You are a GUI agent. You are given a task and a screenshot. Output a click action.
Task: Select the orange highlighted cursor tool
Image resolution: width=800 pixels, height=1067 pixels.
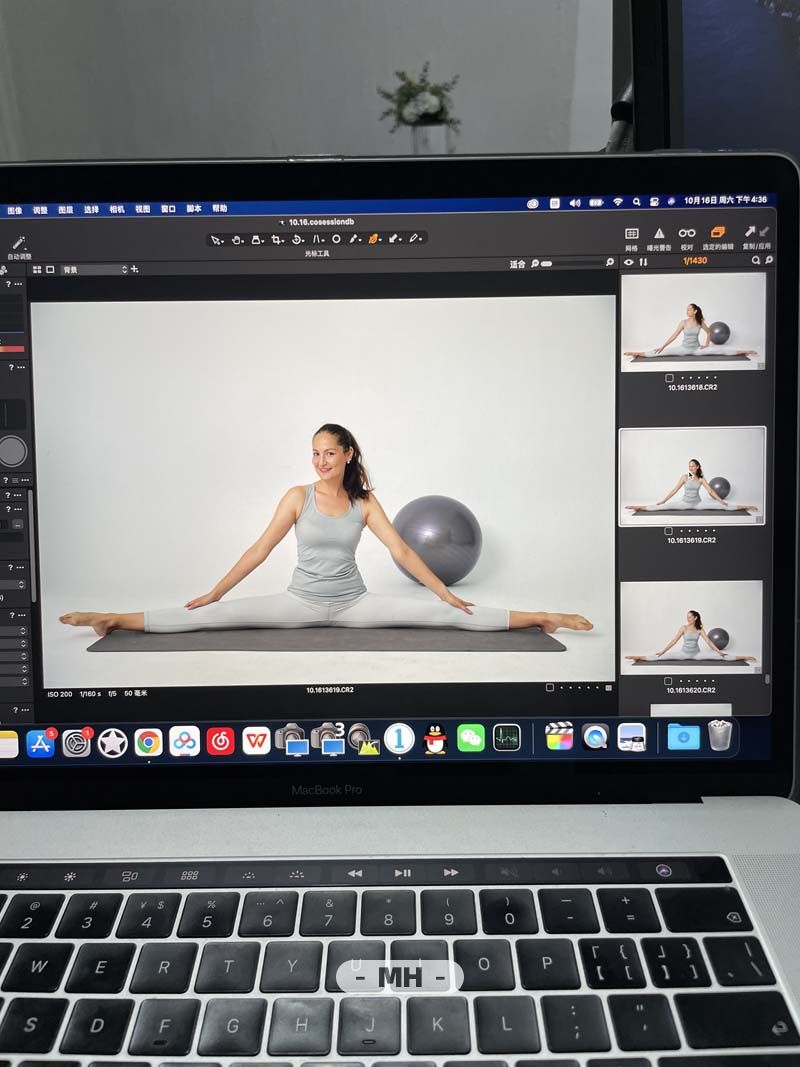(373, 239)
